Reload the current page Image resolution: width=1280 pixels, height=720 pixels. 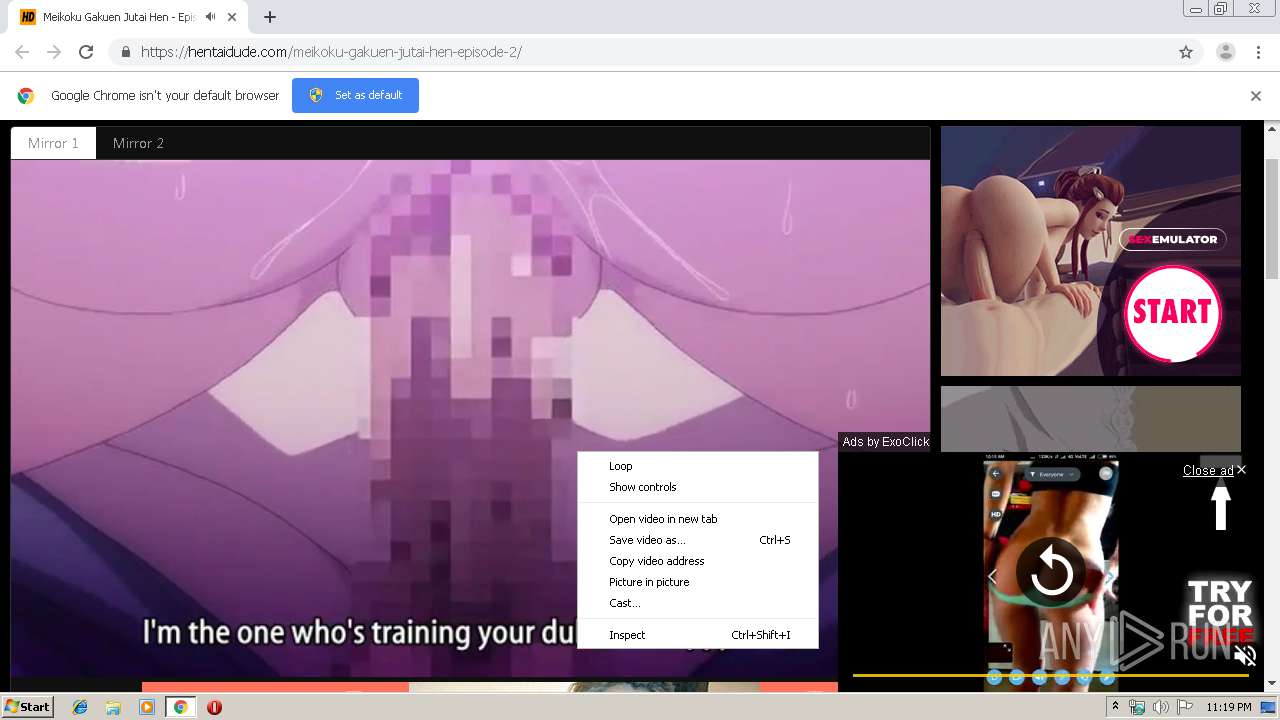pyautogui.click(x=86, y=52)
